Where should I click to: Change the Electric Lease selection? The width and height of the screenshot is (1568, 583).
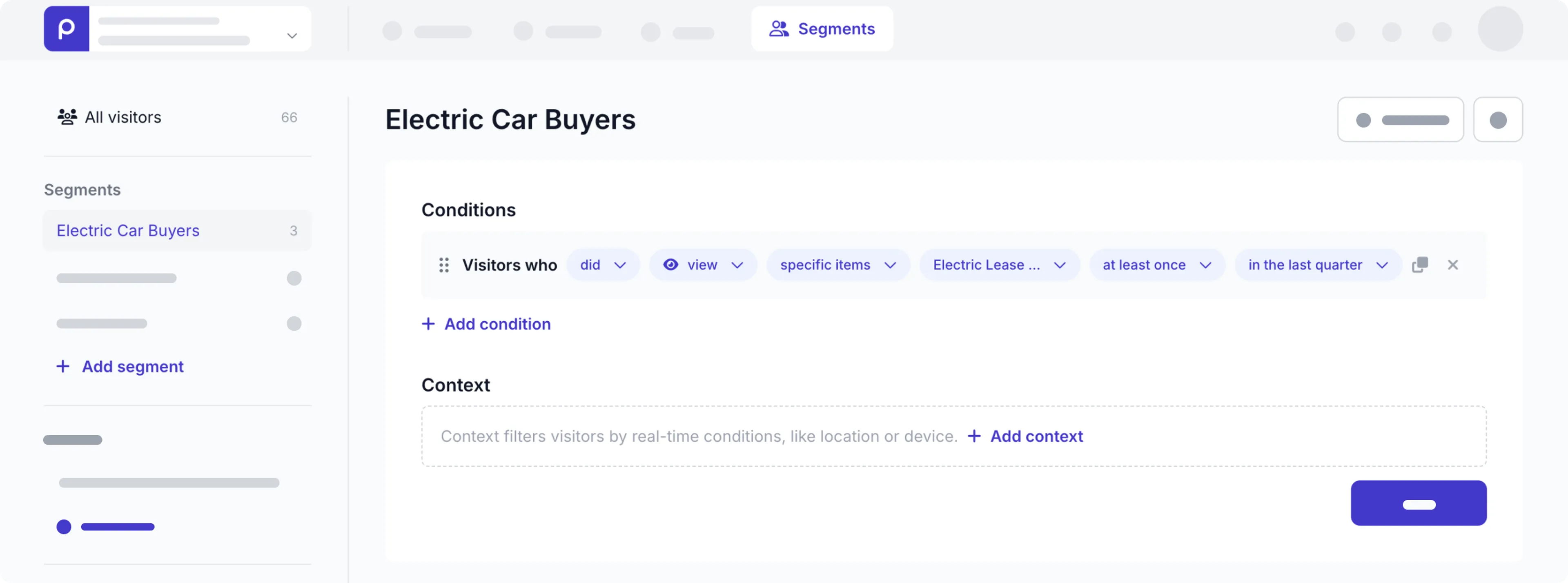coord(998,265)
